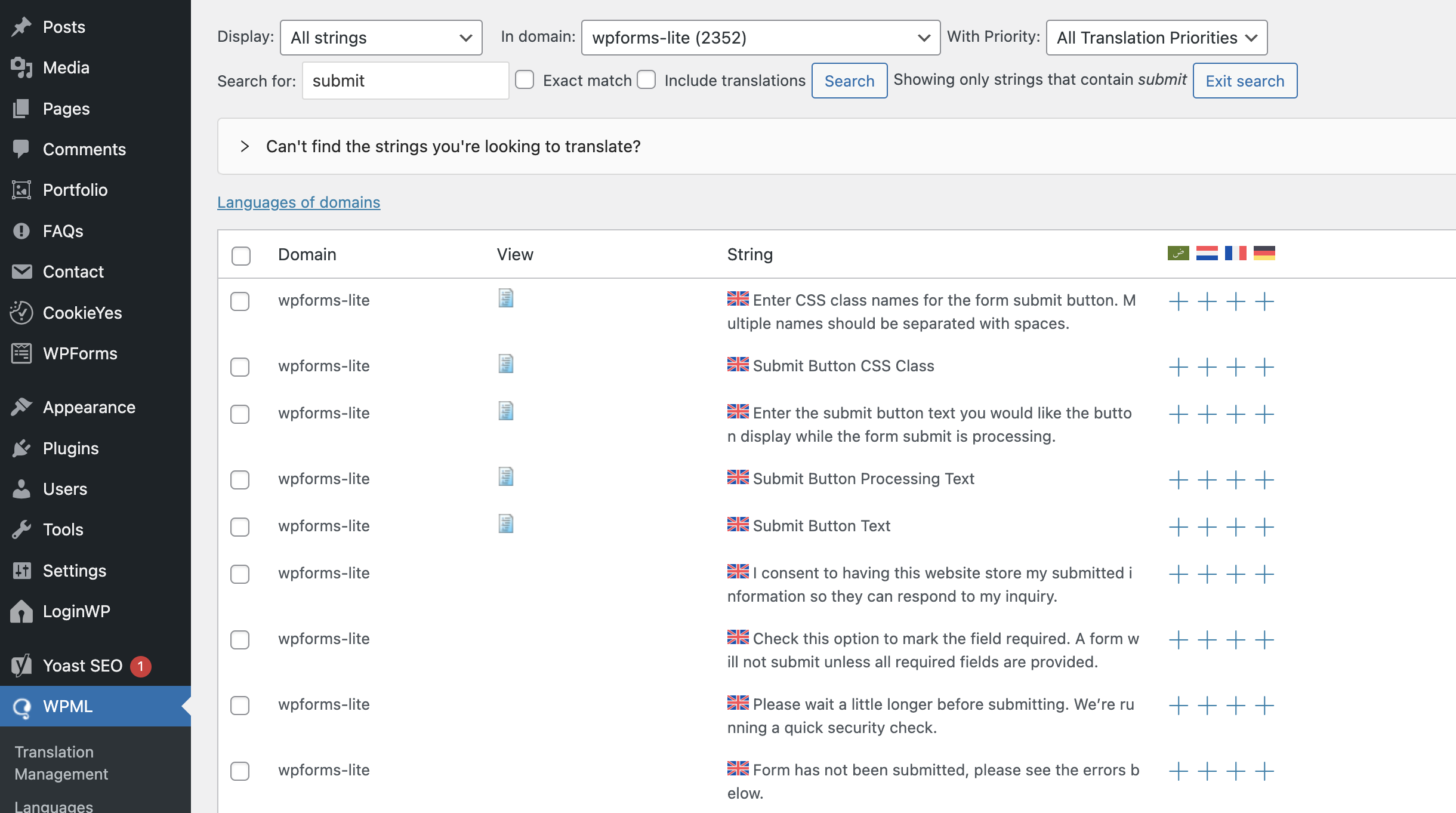Image resolution: width=1456 pixels, height=813 pixels.
Task: Click the Settings sliders icon
Action: coord(21,571)
